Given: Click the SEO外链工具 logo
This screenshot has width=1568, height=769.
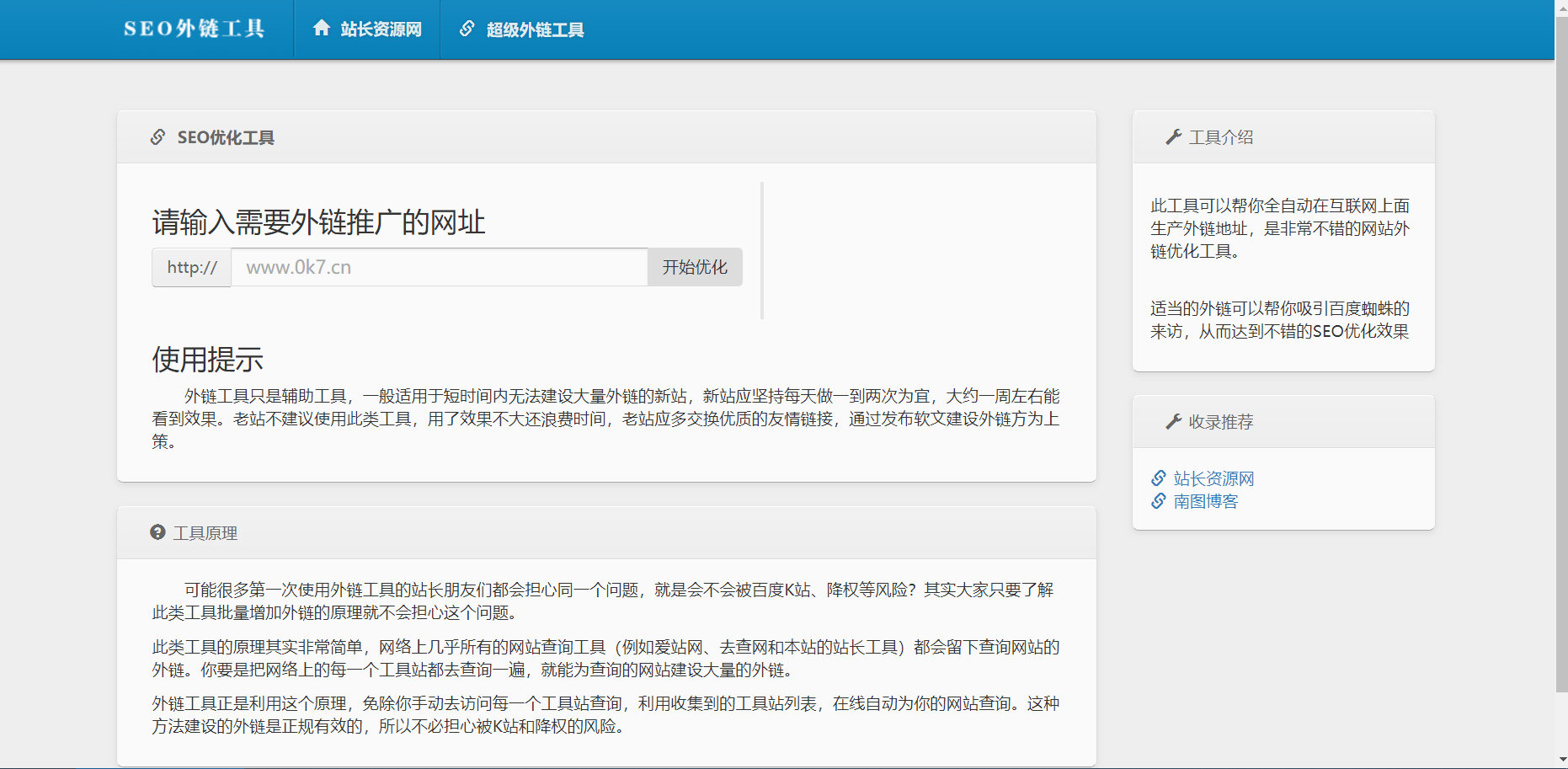Looking at the screenshot, I should click(195, 27).
